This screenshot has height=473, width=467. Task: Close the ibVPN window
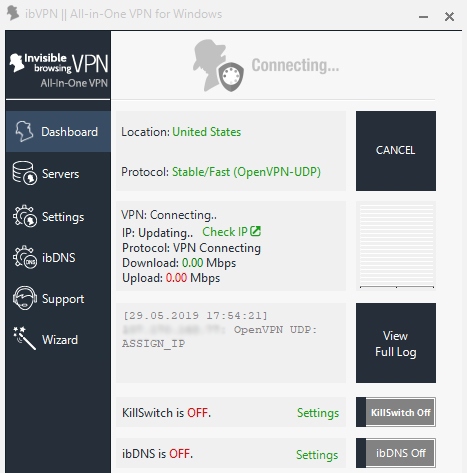click(x=449, y=16)
